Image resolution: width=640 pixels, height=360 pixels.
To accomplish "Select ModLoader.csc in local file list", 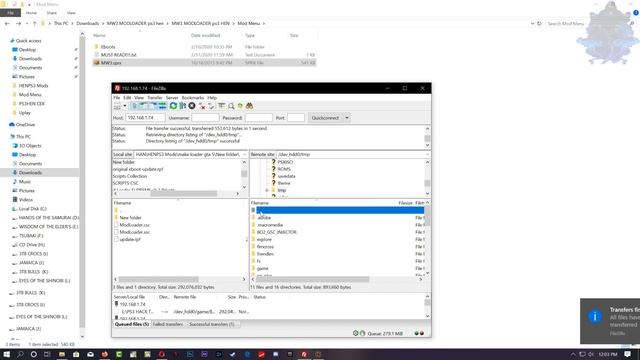I will pos(134,225).
